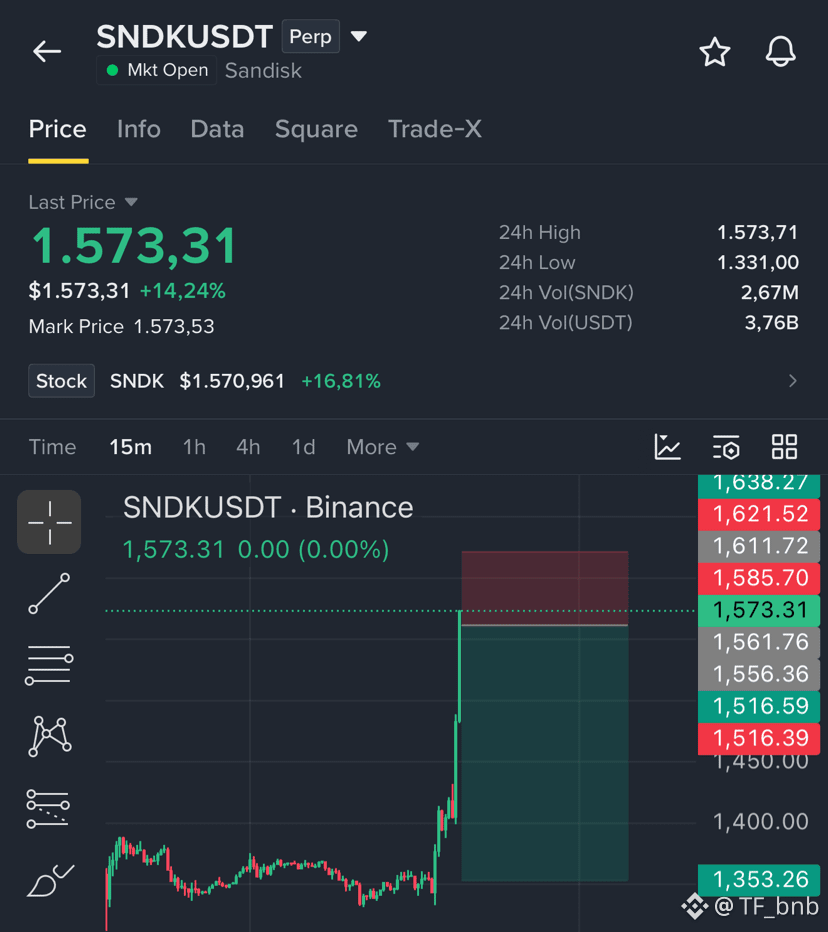Switch to the Data tab
The width and height of the screenshot is (828, 932).
(217, 129)
